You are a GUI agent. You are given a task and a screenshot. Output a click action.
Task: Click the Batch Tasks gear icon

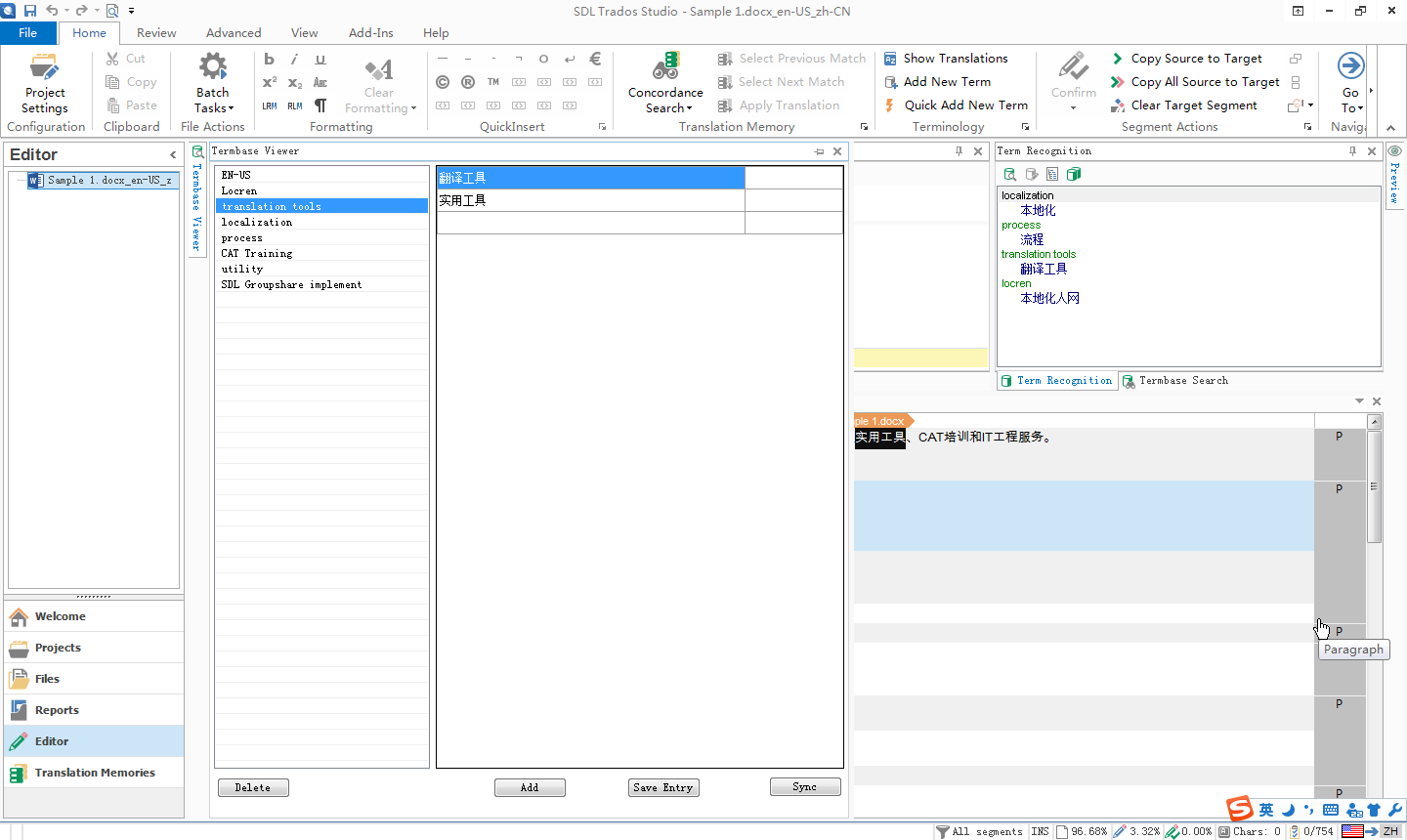212,67
